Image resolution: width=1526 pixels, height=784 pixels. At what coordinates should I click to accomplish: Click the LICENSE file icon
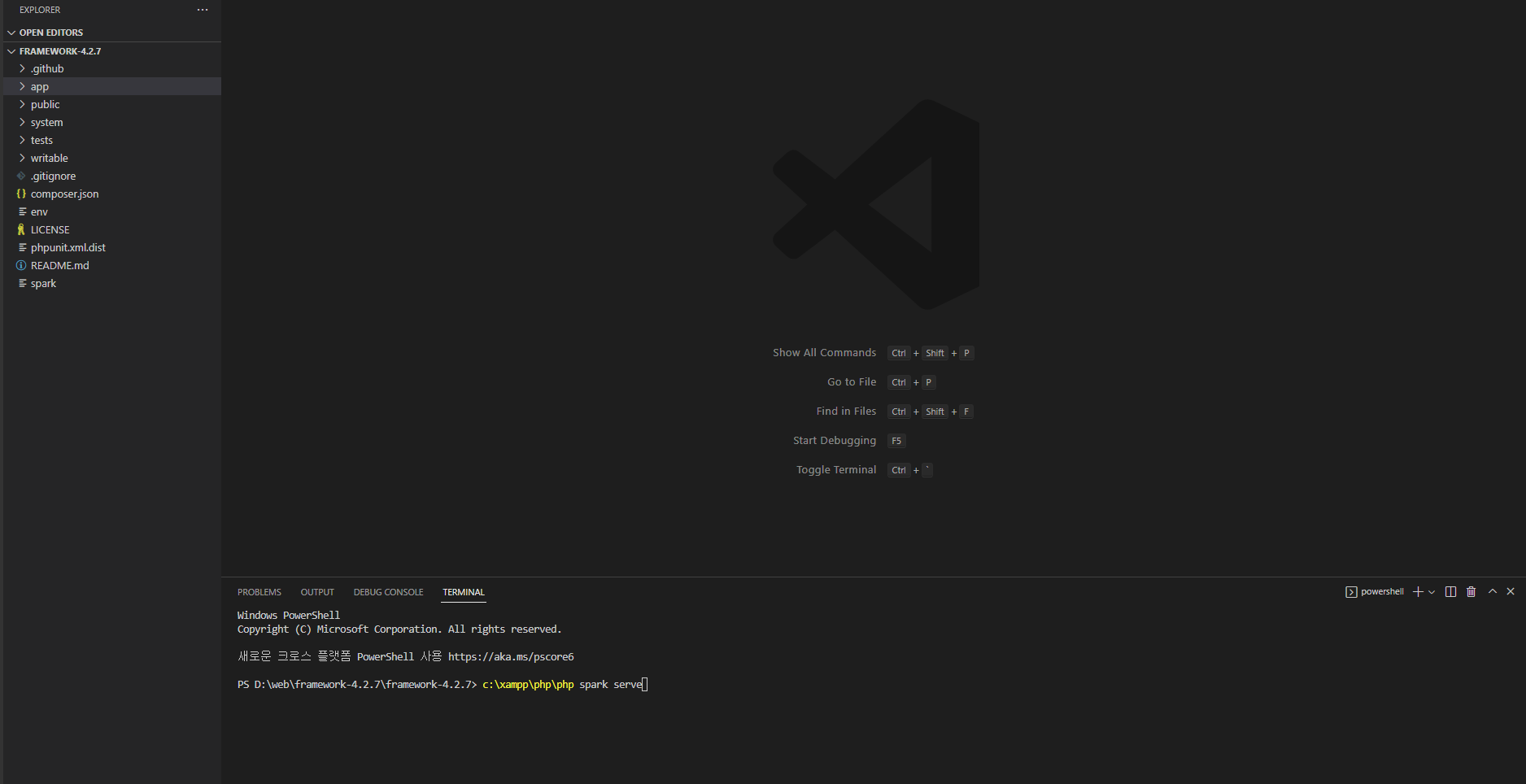(22, 229)
